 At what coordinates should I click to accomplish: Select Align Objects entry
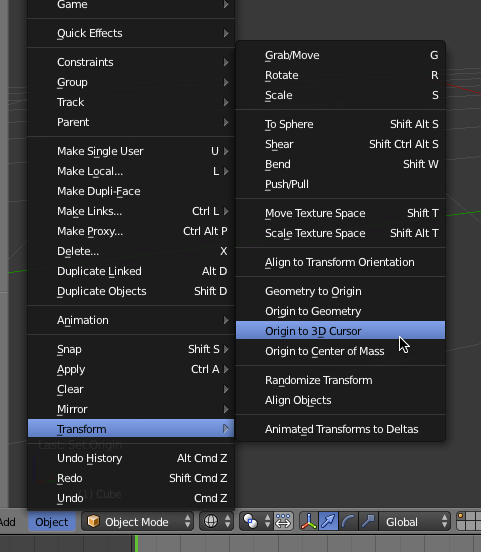pos(341,400)
